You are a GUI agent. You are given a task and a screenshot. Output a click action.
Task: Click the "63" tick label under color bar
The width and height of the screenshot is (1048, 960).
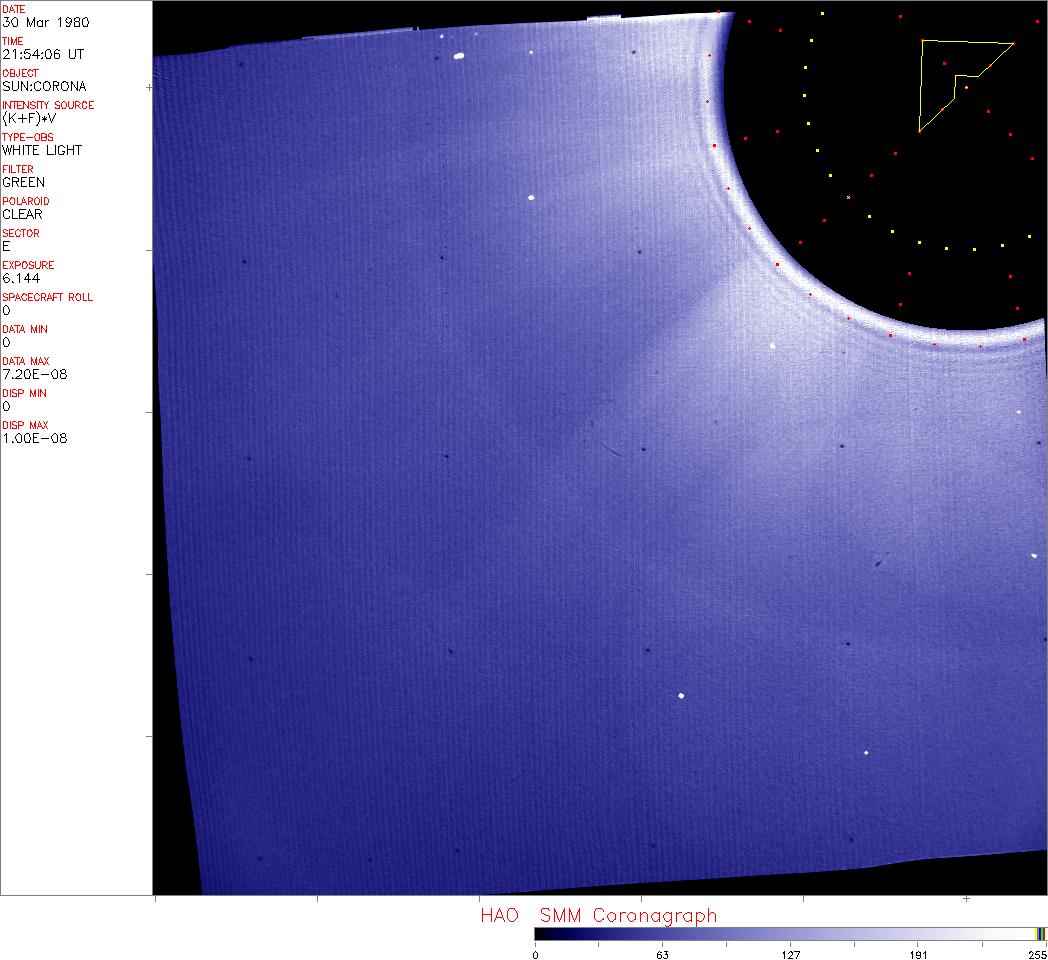662,954
